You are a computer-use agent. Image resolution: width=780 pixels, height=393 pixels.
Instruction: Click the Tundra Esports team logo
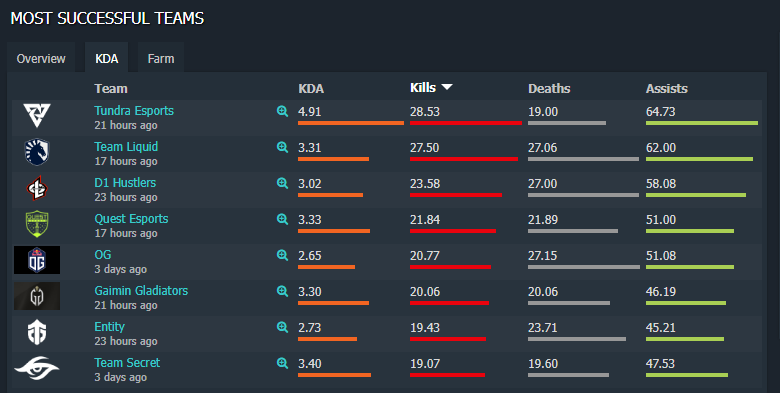[37, 115]
